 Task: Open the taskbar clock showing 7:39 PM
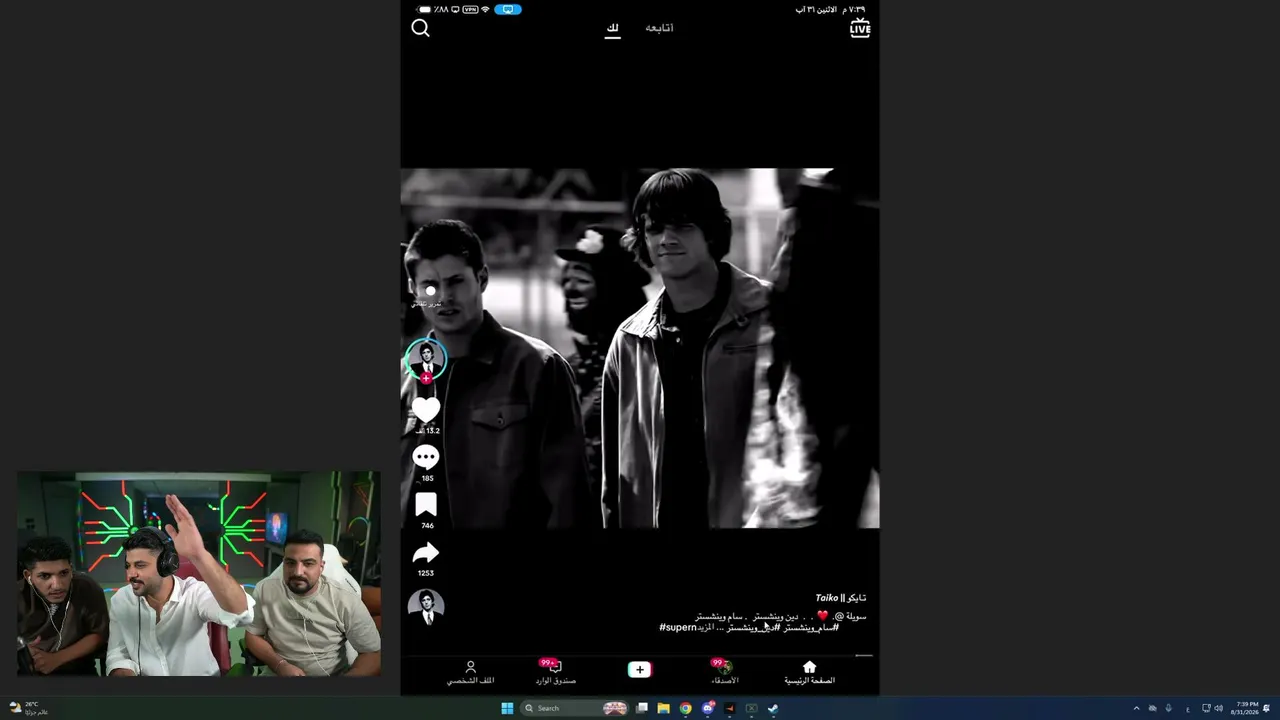(x=1246, y=708)
